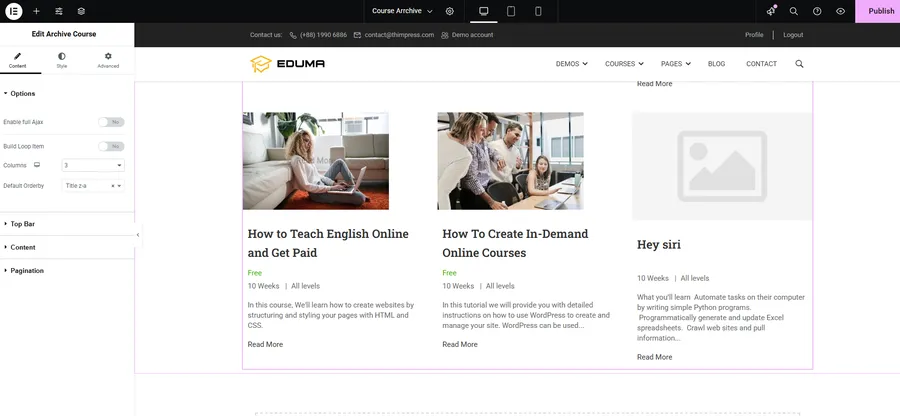This screenshot has width=900, height=416.
Task: Click the Hey siri placeholder thumbnail
Action: 721,165
